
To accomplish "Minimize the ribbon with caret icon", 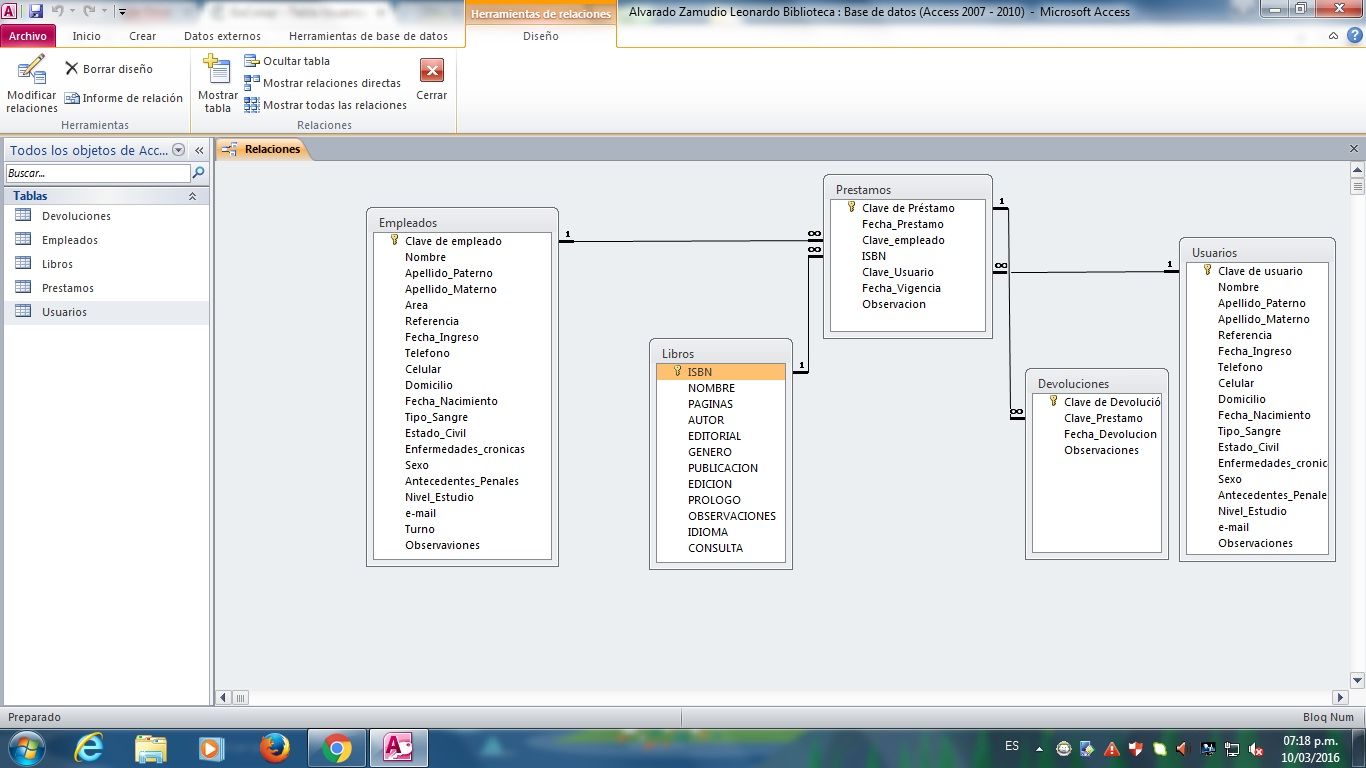I will pos(1334,36).
